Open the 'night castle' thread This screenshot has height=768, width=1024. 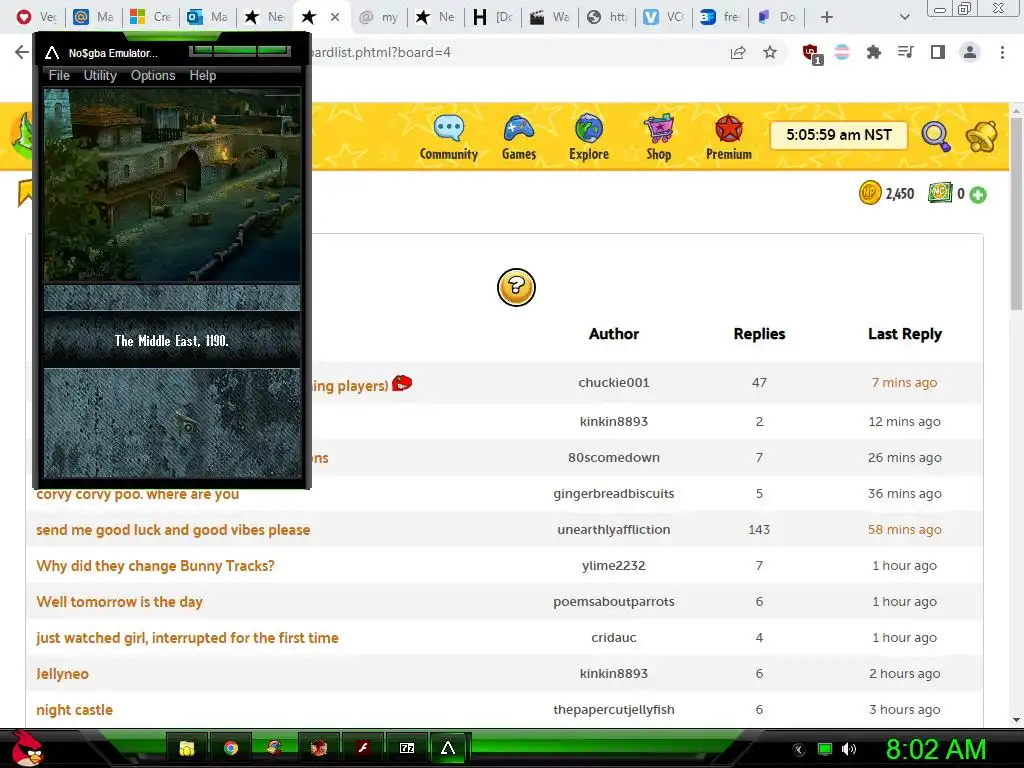74,709
